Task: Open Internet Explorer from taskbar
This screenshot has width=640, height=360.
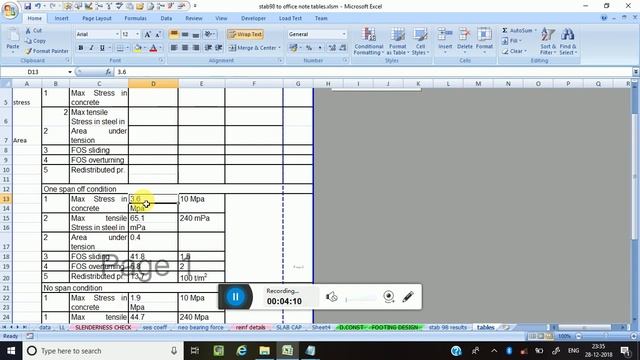Action: point(242,351)
